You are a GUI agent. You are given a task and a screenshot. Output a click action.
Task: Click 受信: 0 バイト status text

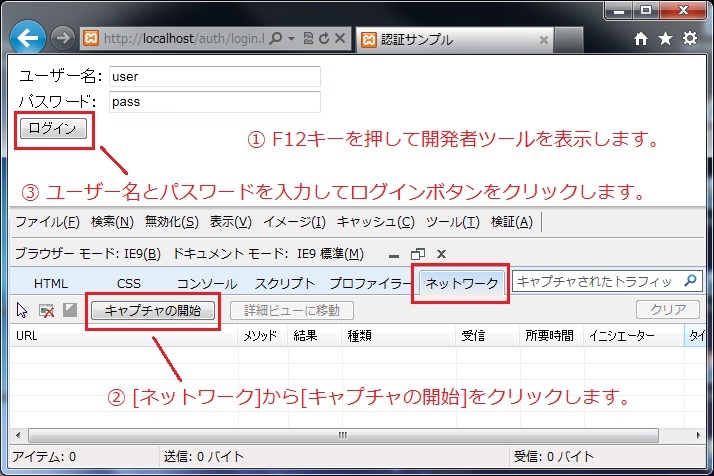click(554, 456)
